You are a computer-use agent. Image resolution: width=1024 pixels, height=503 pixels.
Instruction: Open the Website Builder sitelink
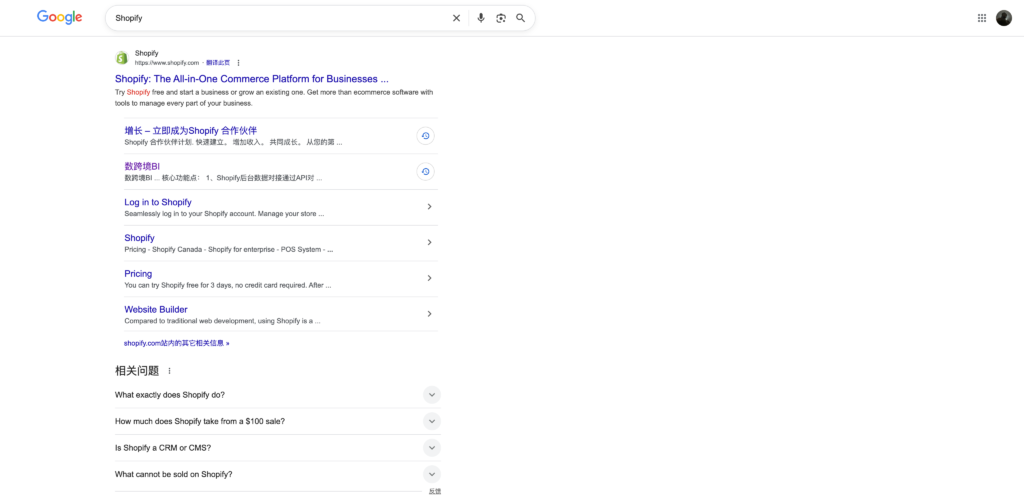click(156, 309)
